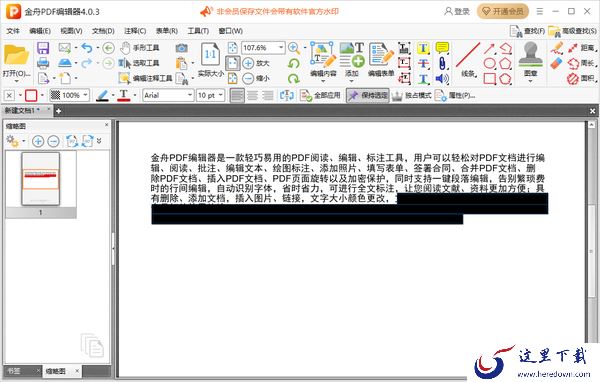The width and height of the screenshot is (600, 382).
Task: Select the Pencil drawing tool
Action: pos(557,48)
